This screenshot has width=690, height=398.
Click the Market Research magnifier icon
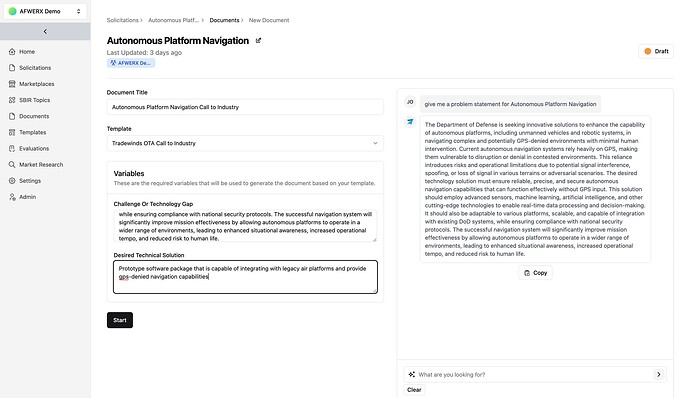12,165
